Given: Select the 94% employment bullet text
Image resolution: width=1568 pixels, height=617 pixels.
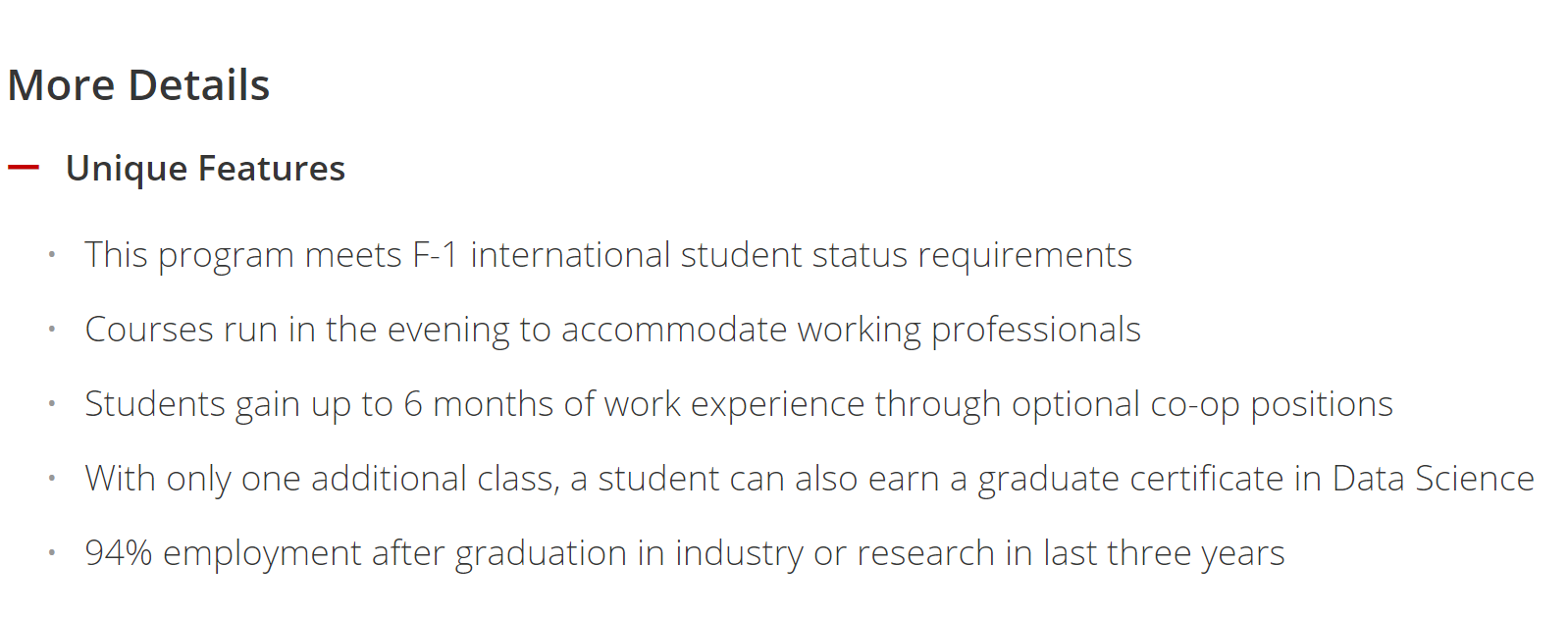Looking at the screenshot, I should pos(685,553).
